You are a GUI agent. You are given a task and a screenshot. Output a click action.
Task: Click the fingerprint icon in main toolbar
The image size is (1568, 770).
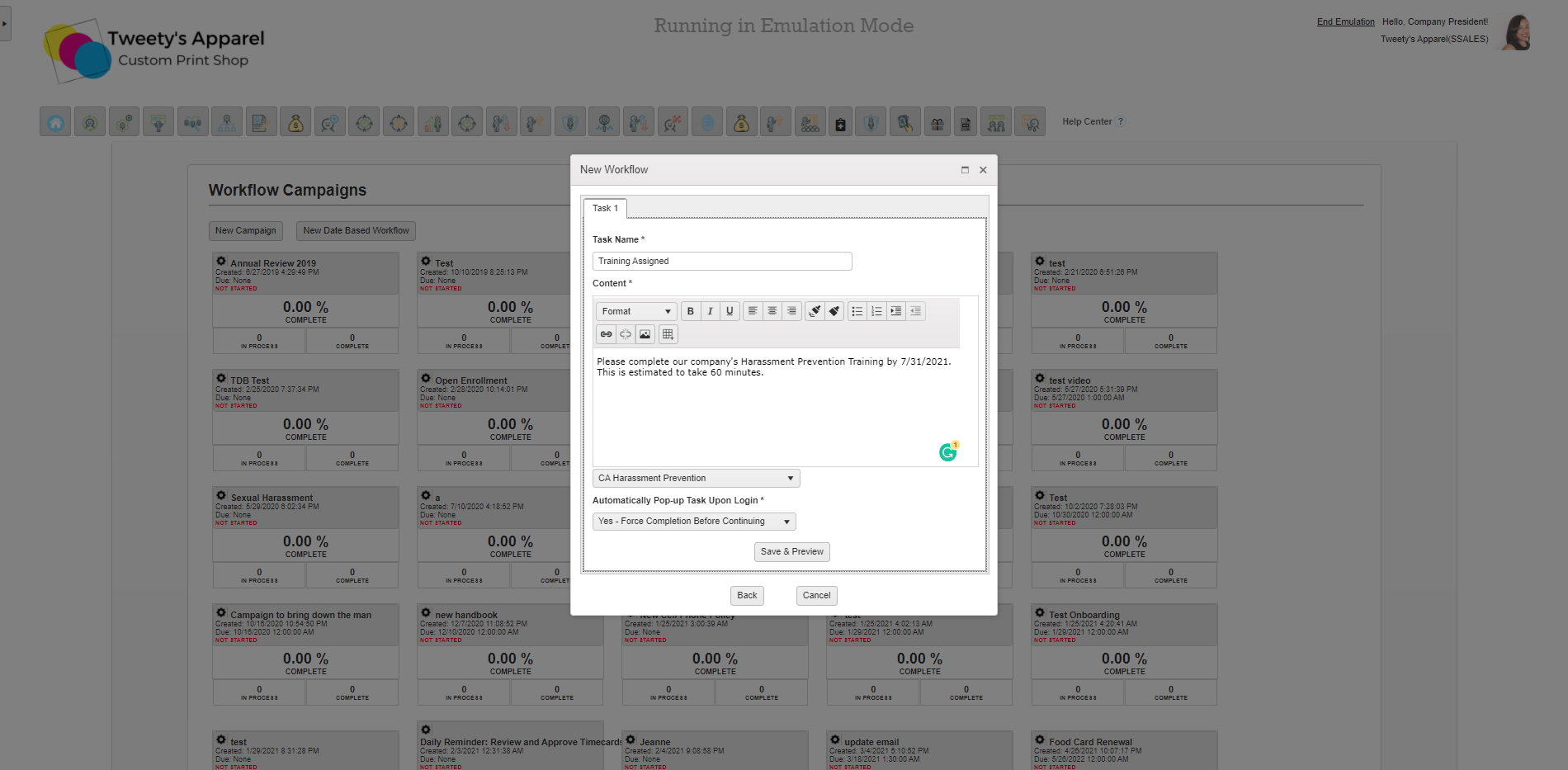pyautogui.click(x=707, y=122)
